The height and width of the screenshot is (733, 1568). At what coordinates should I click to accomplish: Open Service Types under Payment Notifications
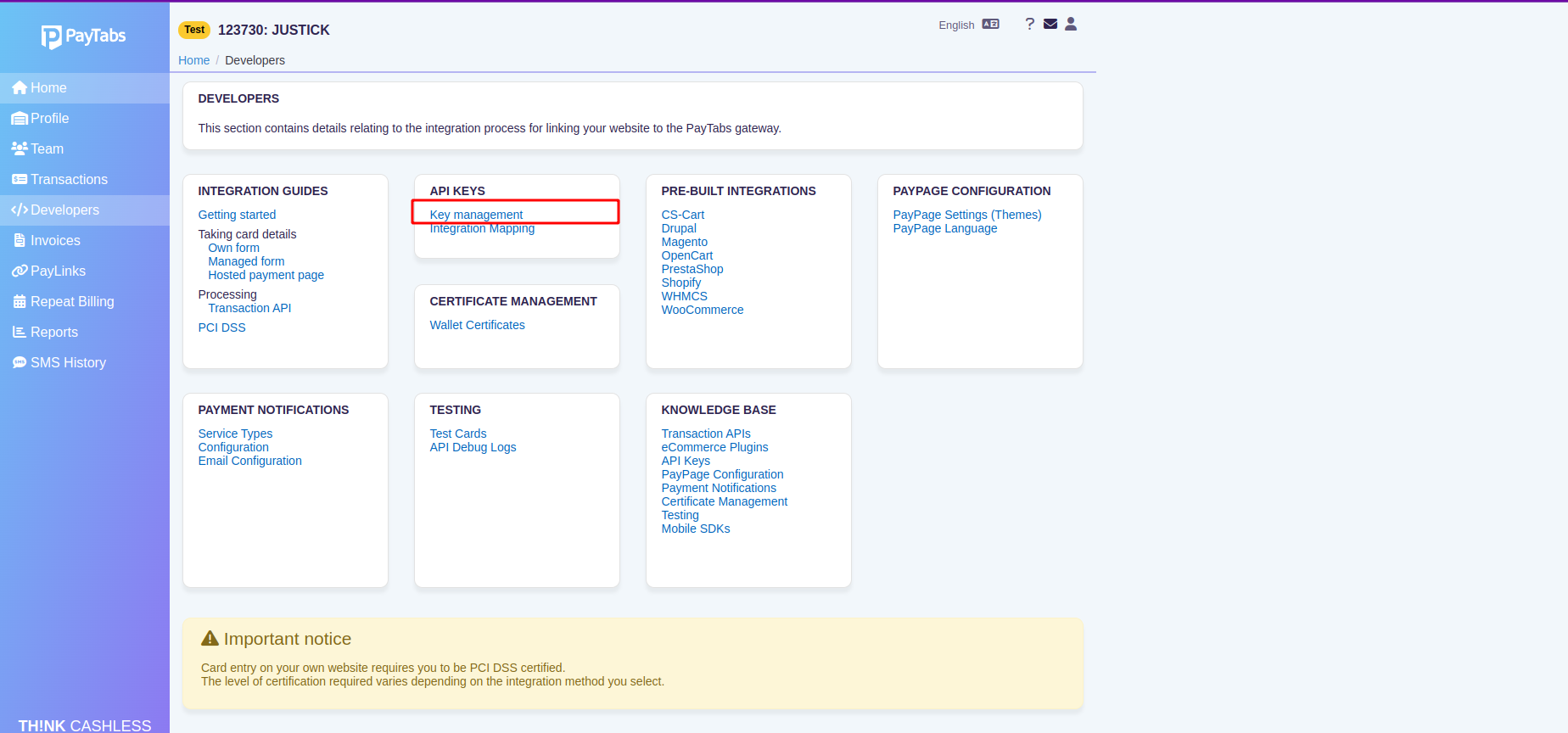[x=235, y=434]
